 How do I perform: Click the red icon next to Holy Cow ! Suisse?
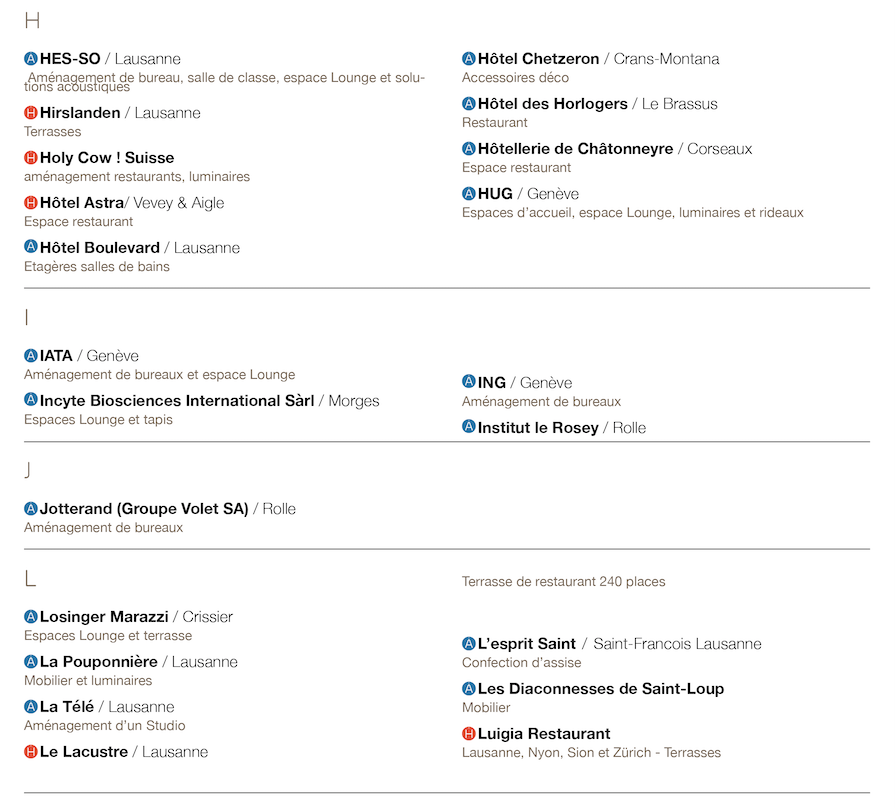pos(31,157)
